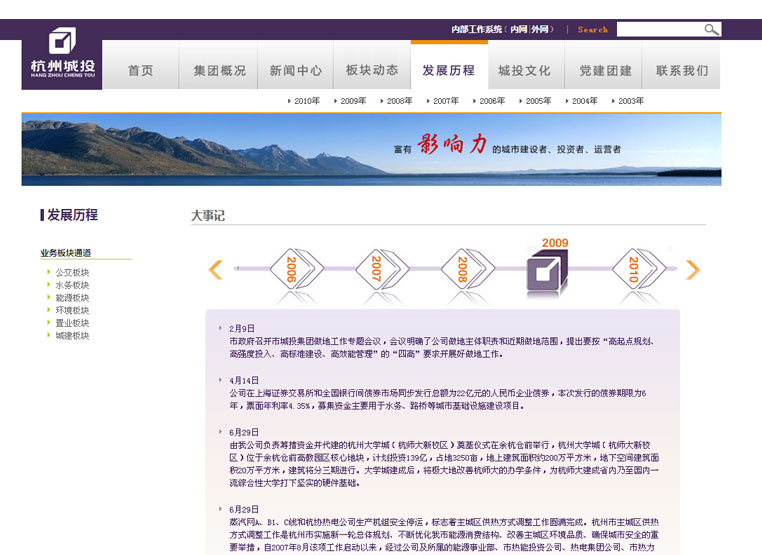Click the mountain lake banner image
762x555 pixels.
(x=371, y=150)
